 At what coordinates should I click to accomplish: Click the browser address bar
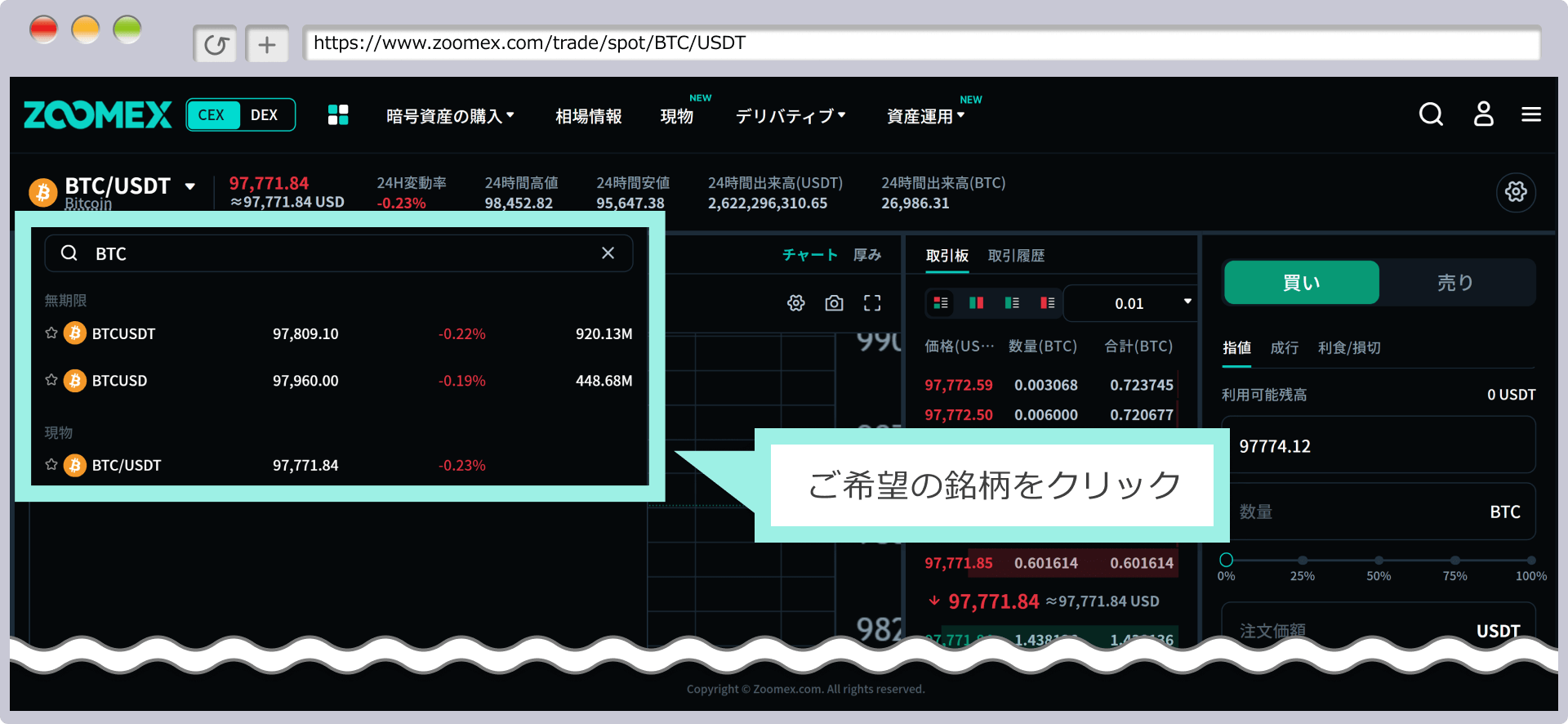point(921,43)
